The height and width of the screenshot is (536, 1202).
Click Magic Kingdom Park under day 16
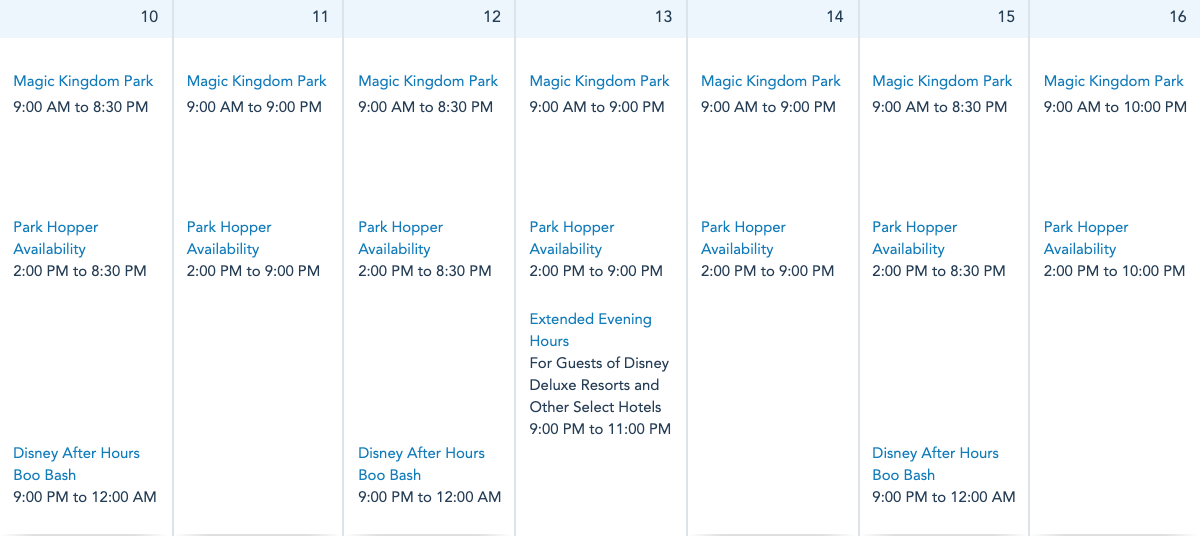point(1113,81)
